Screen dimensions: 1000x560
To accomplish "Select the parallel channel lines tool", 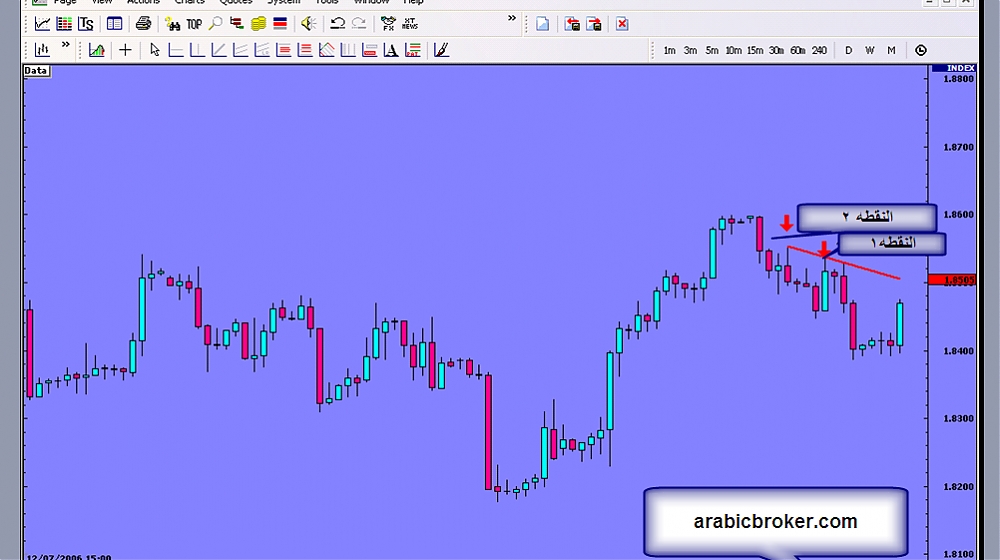I will pyautogui.click(x=240, y=50).
